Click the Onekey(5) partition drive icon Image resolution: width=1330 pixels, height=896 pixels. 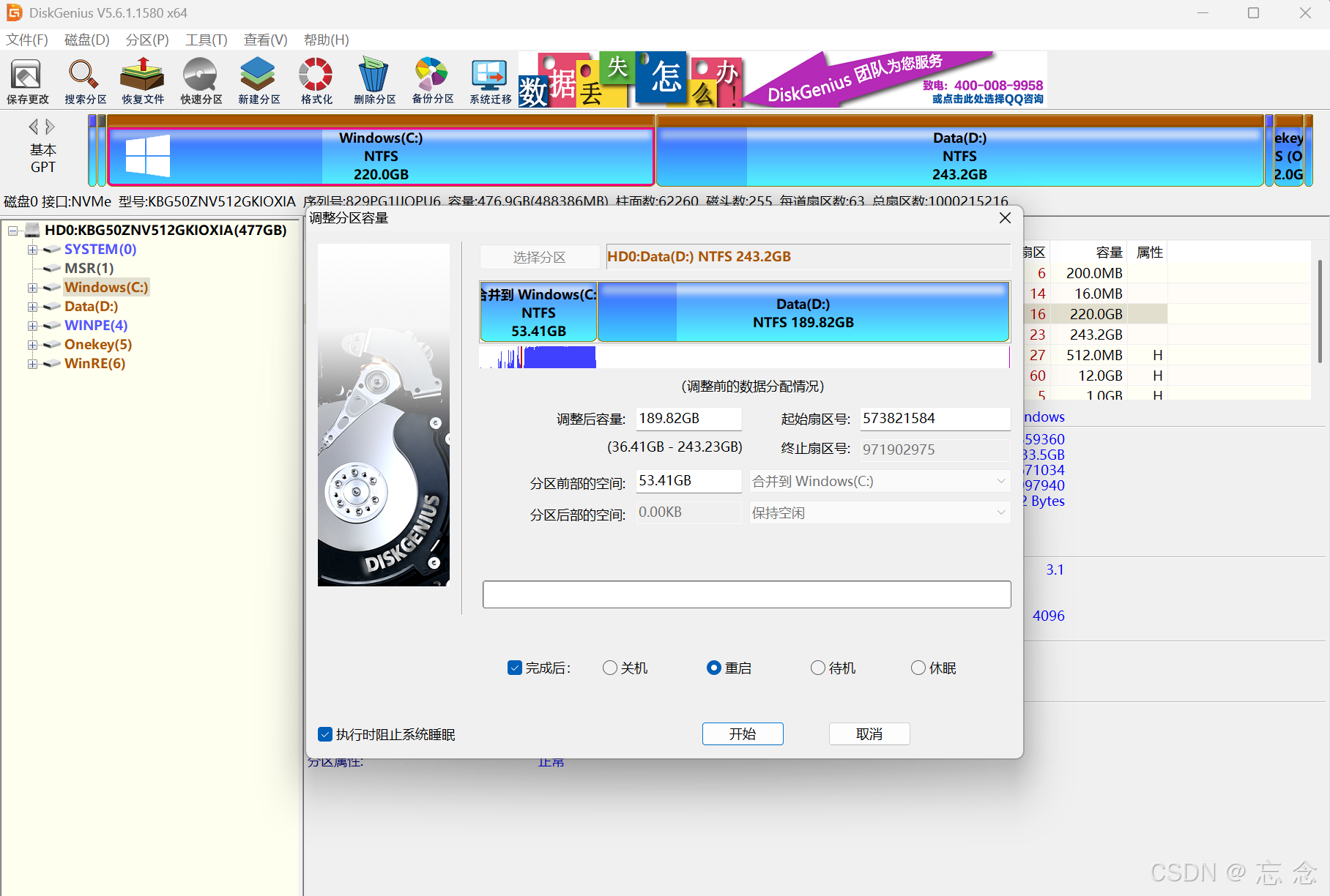click(52, 344)
